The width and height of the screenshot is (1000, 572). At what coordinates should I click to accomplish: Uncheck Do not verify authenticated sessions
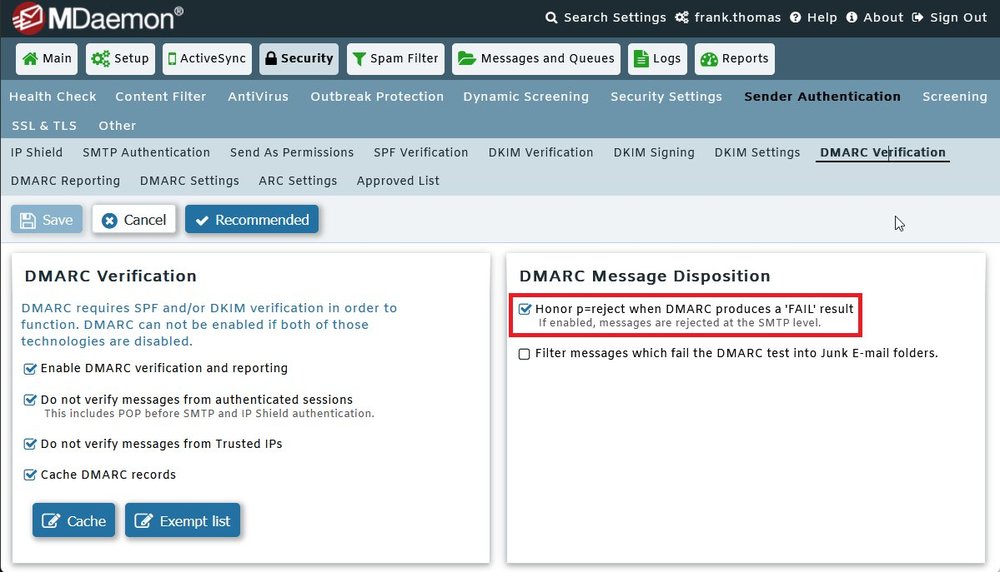coord(29,400)
